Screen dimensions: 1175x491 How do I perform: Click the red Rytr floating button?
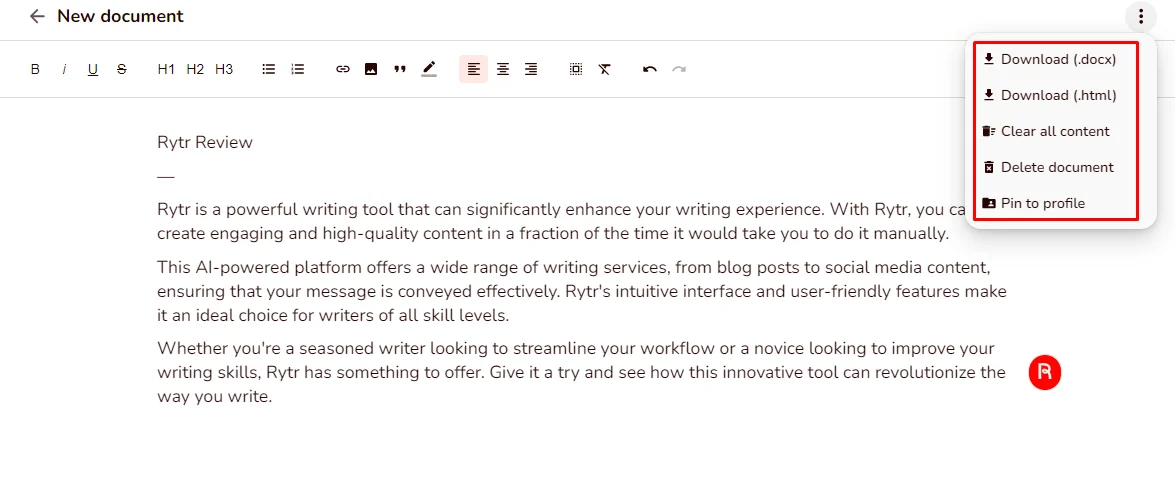tap(1045, 373)
